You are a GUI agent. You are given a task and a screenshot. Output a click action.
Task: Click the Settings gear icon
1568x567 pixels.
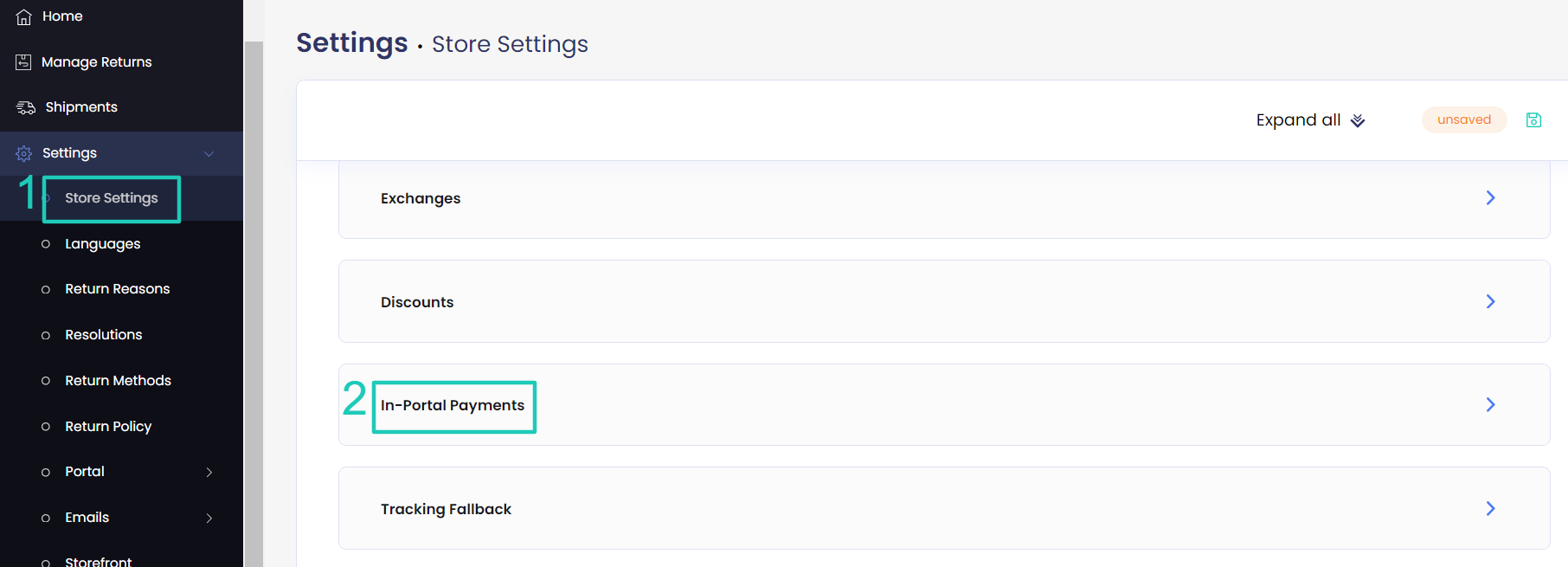[23, 152]
